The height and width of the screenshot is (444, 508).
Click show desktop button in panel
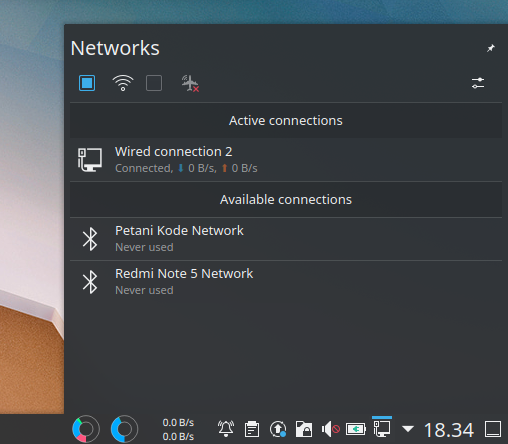point(493,429)
